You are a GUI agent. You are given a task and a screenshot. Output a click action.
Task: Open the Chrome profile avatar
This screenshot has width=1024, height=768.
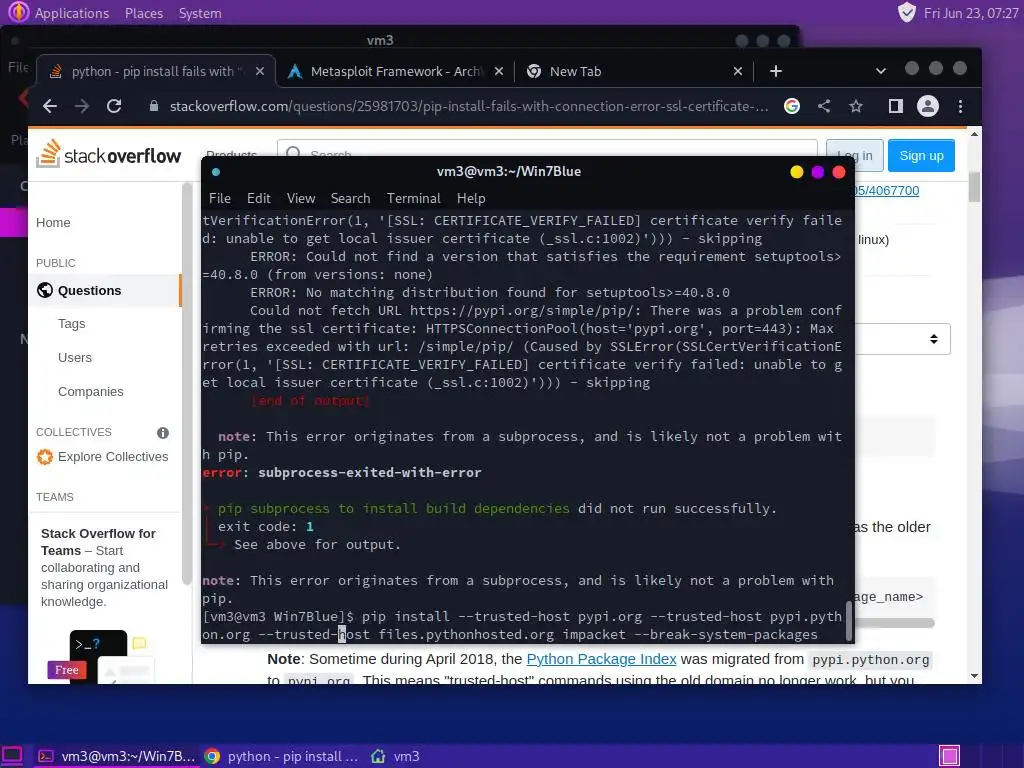coord(927,106)
